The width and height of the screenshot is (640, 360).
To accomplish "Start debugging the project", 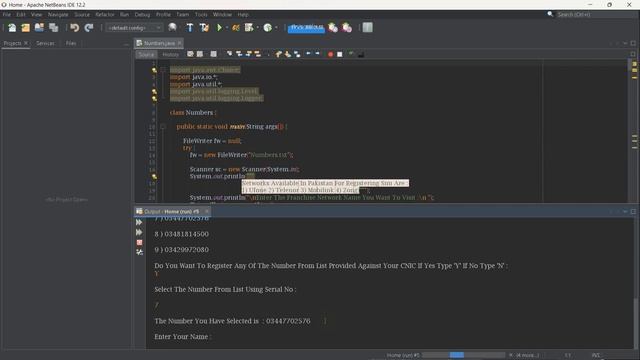I will 236,27.
